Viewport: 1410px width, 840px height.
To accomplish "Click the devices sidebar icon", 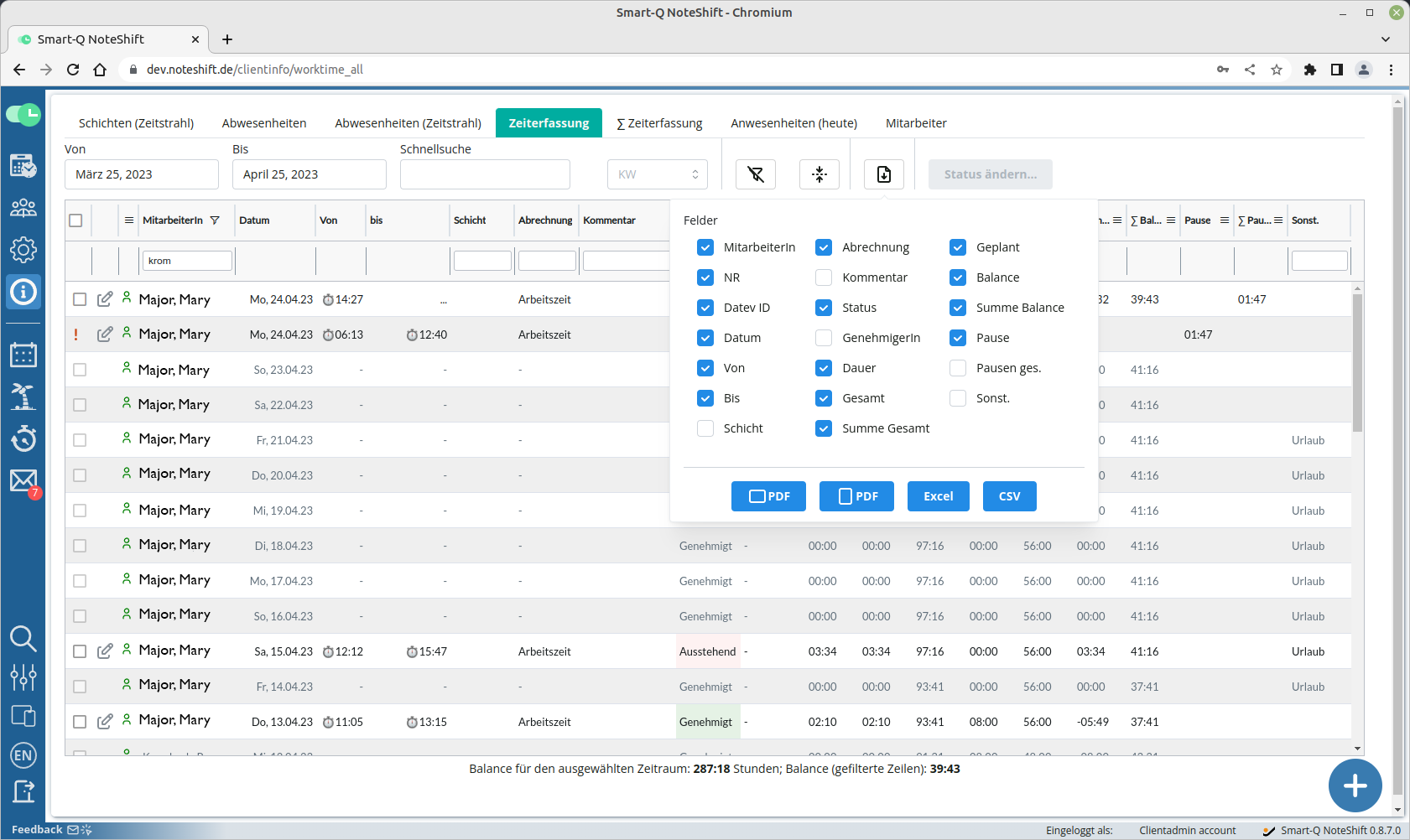I will 23,716.
